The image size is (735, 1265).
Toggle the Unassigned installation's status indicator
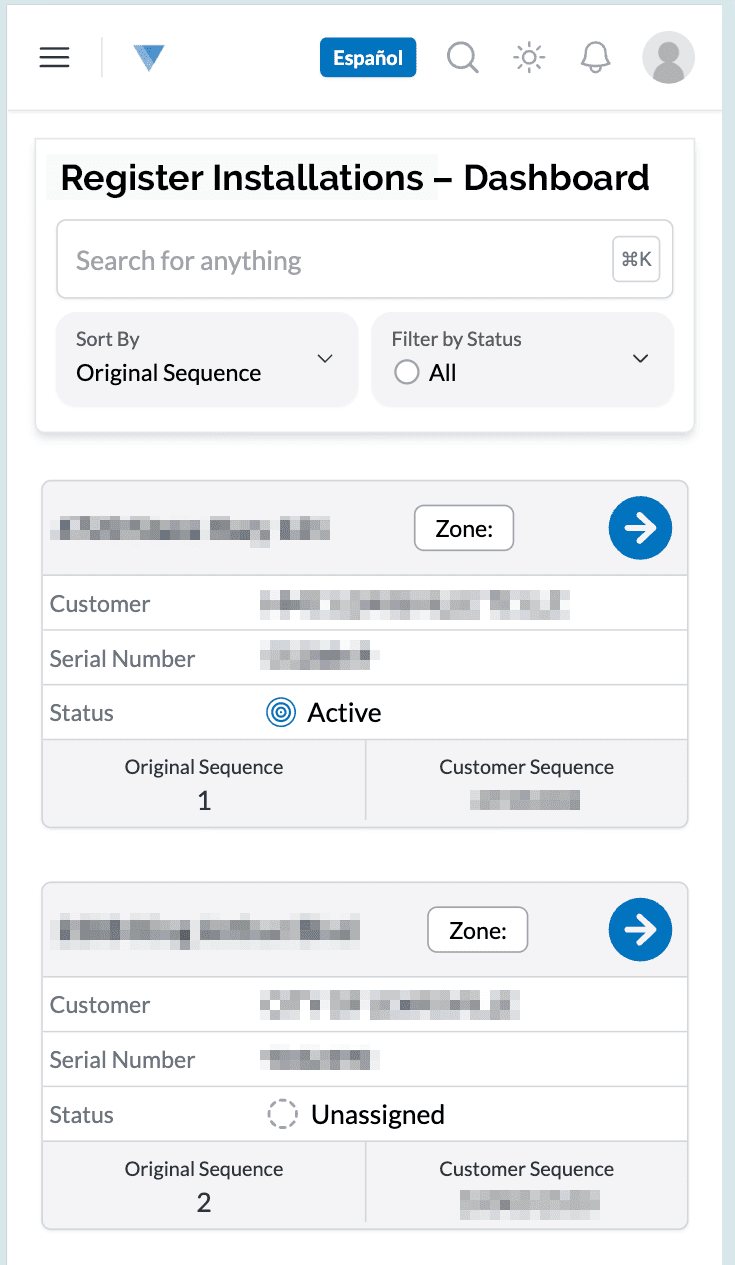click(x=283, y=1114)
